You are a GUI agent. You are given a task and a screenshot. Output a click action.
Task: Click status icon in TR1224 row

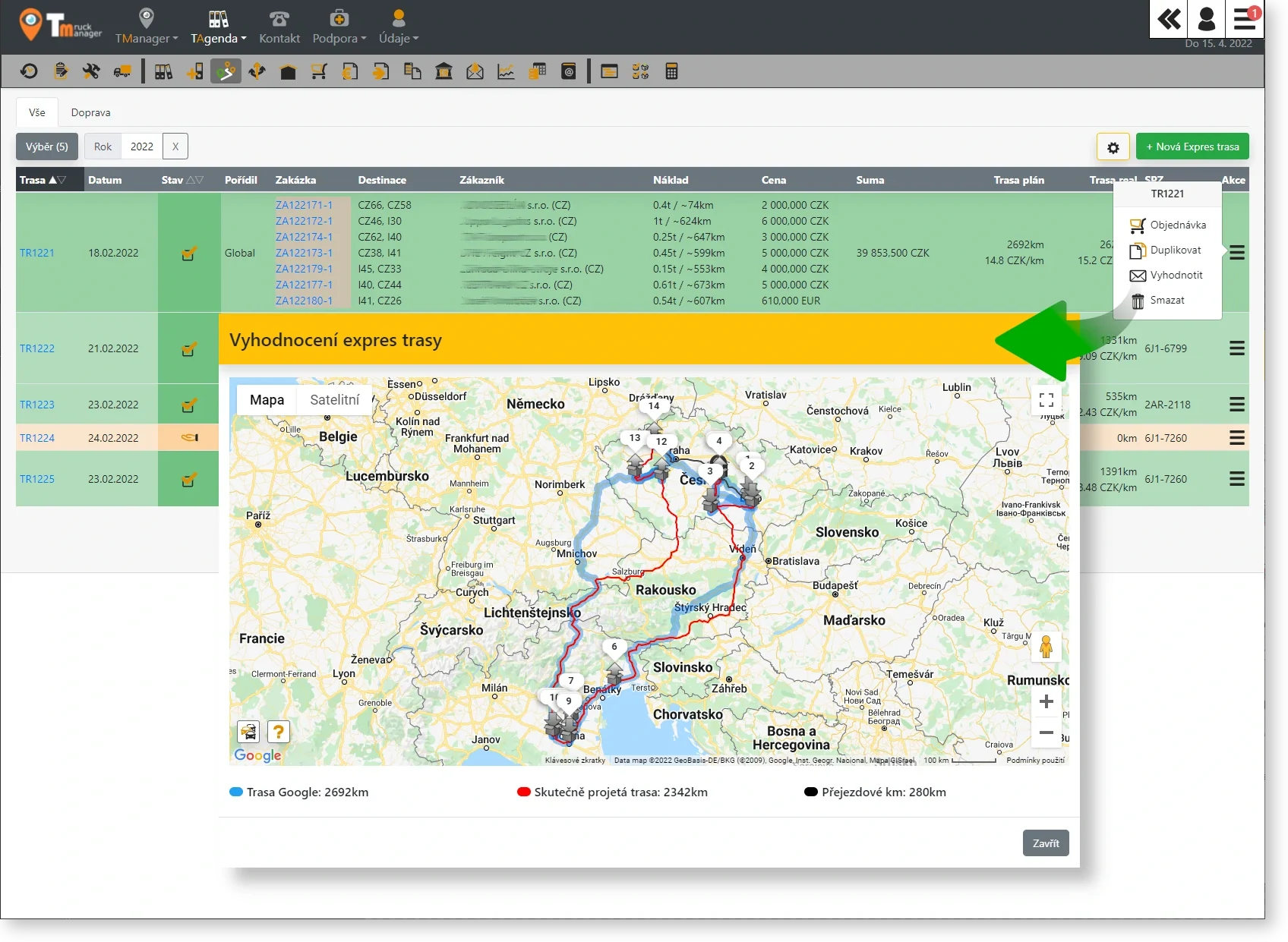pos(189,438)
